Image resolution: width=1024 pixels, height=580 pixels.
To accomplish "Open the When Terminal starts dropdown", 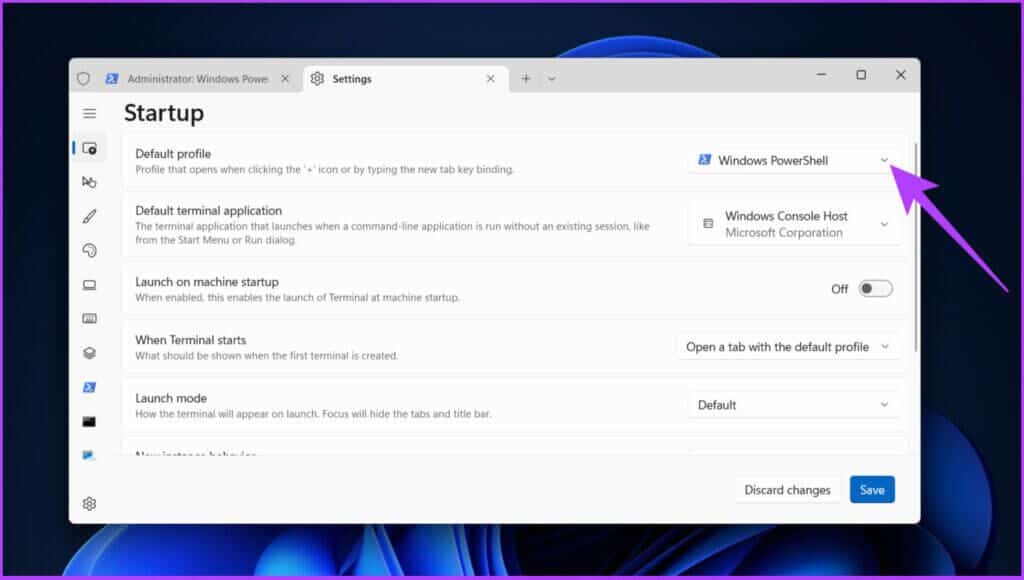I will pyautogui.click(x=788, y=347).
